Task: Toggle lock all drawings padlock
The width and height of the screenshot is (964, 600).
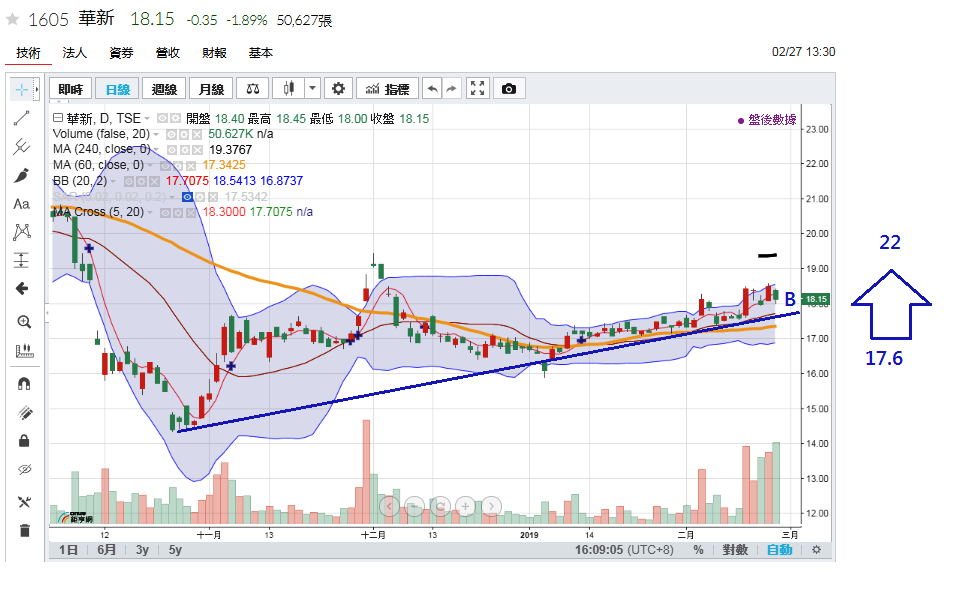Action: point(24,441)
